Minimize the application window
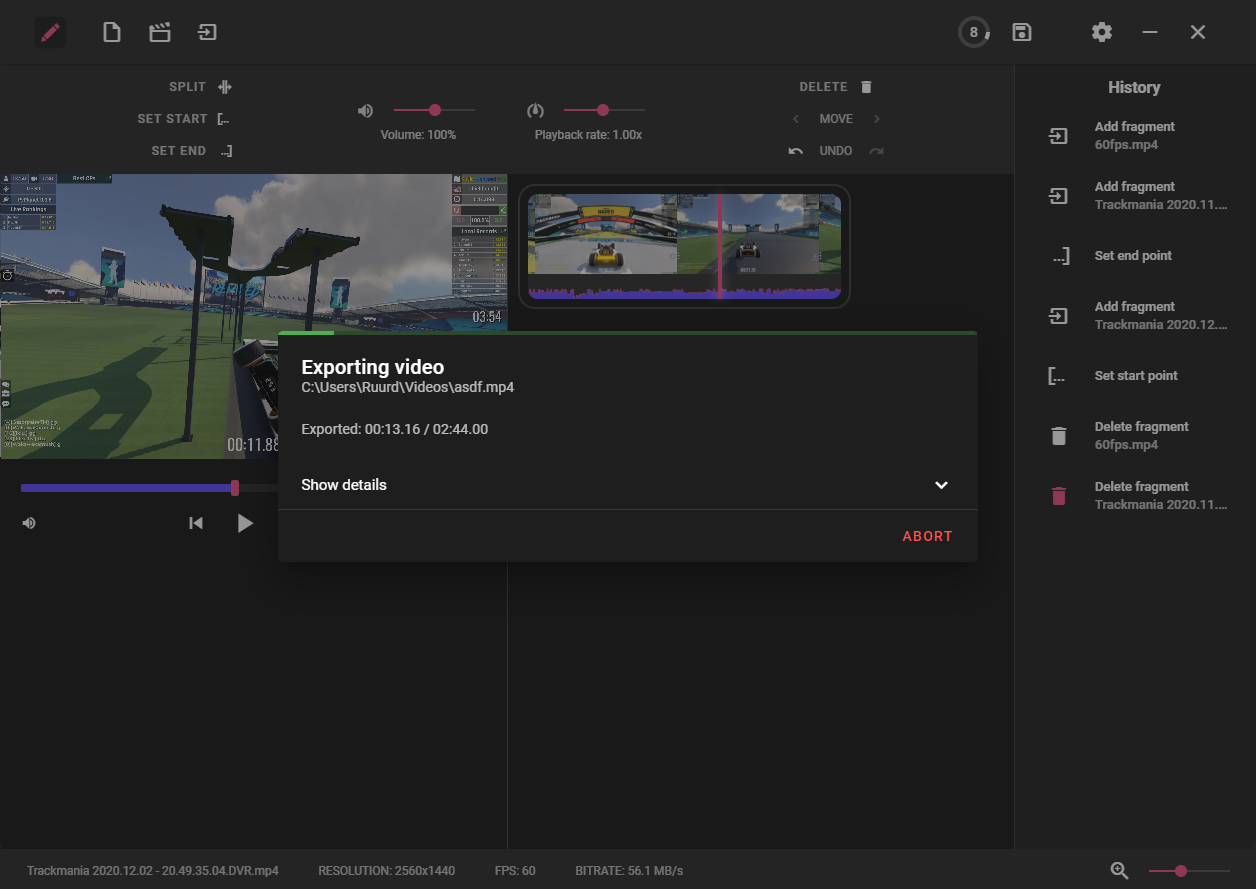This screenshot has height=889, width=1256. 1150,32
